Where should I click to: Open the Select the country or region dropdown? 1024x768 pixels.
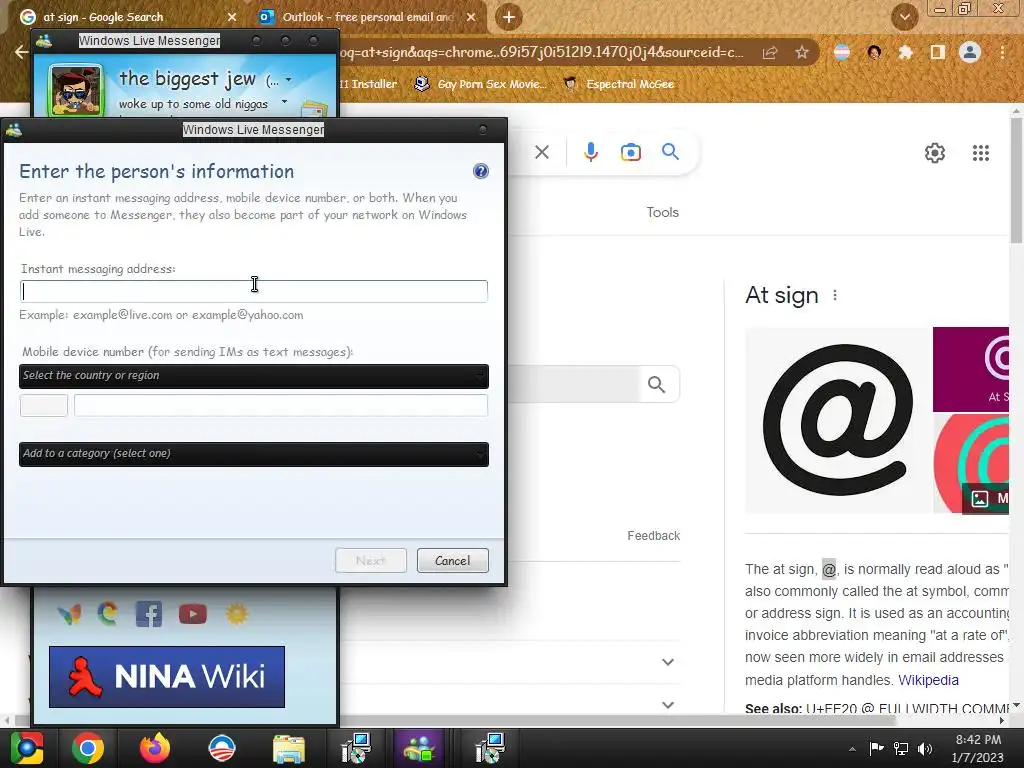pos(254,376)
